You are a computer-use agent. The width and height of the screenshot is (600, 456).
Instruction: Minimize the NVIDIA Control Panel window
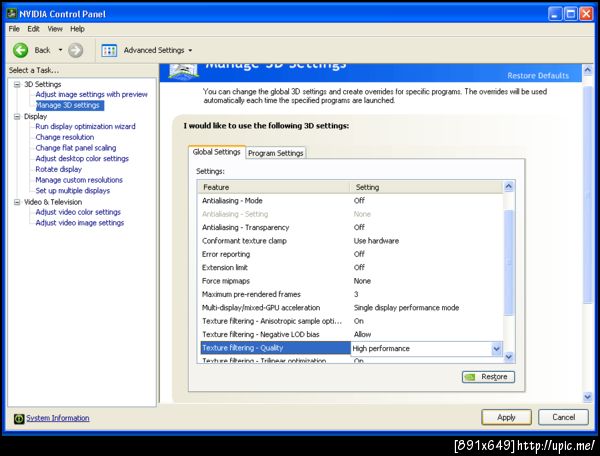[x=555, y=14]
